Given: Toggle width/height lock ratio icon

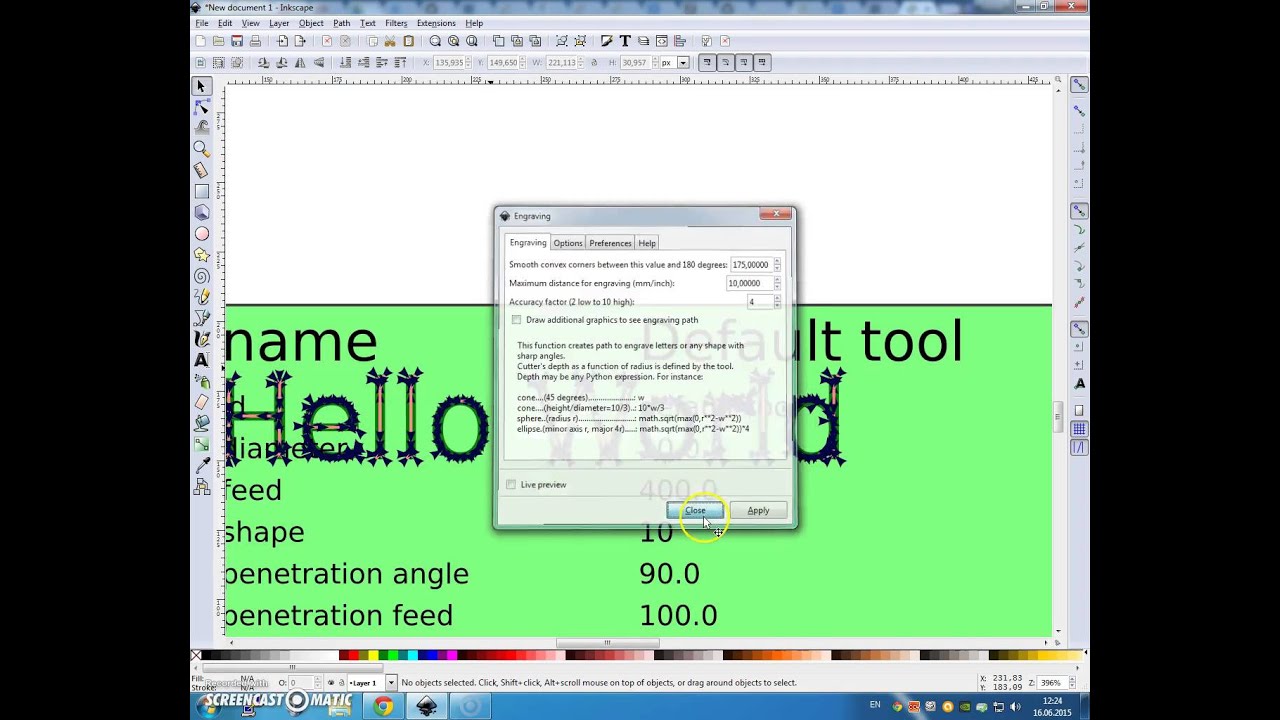Looking at the screenshot, I should coord(594,62).
